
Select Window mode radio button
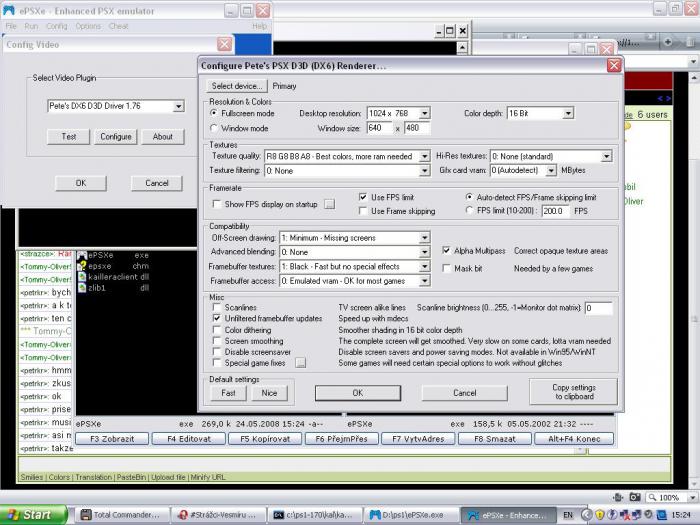[214, 128]
